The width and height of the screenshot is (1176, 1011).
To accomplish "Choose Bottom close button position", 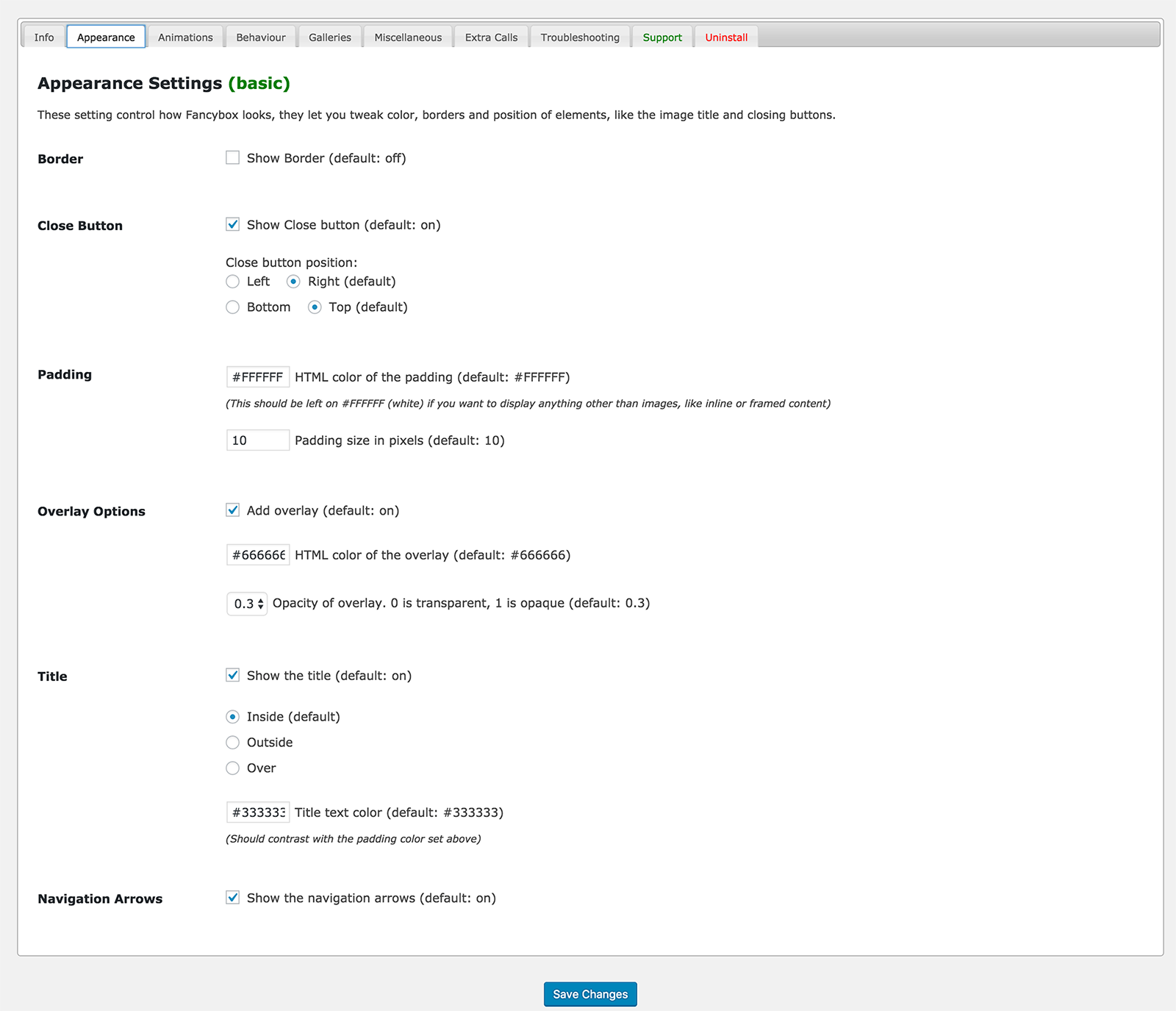I will tap(232, 307).
